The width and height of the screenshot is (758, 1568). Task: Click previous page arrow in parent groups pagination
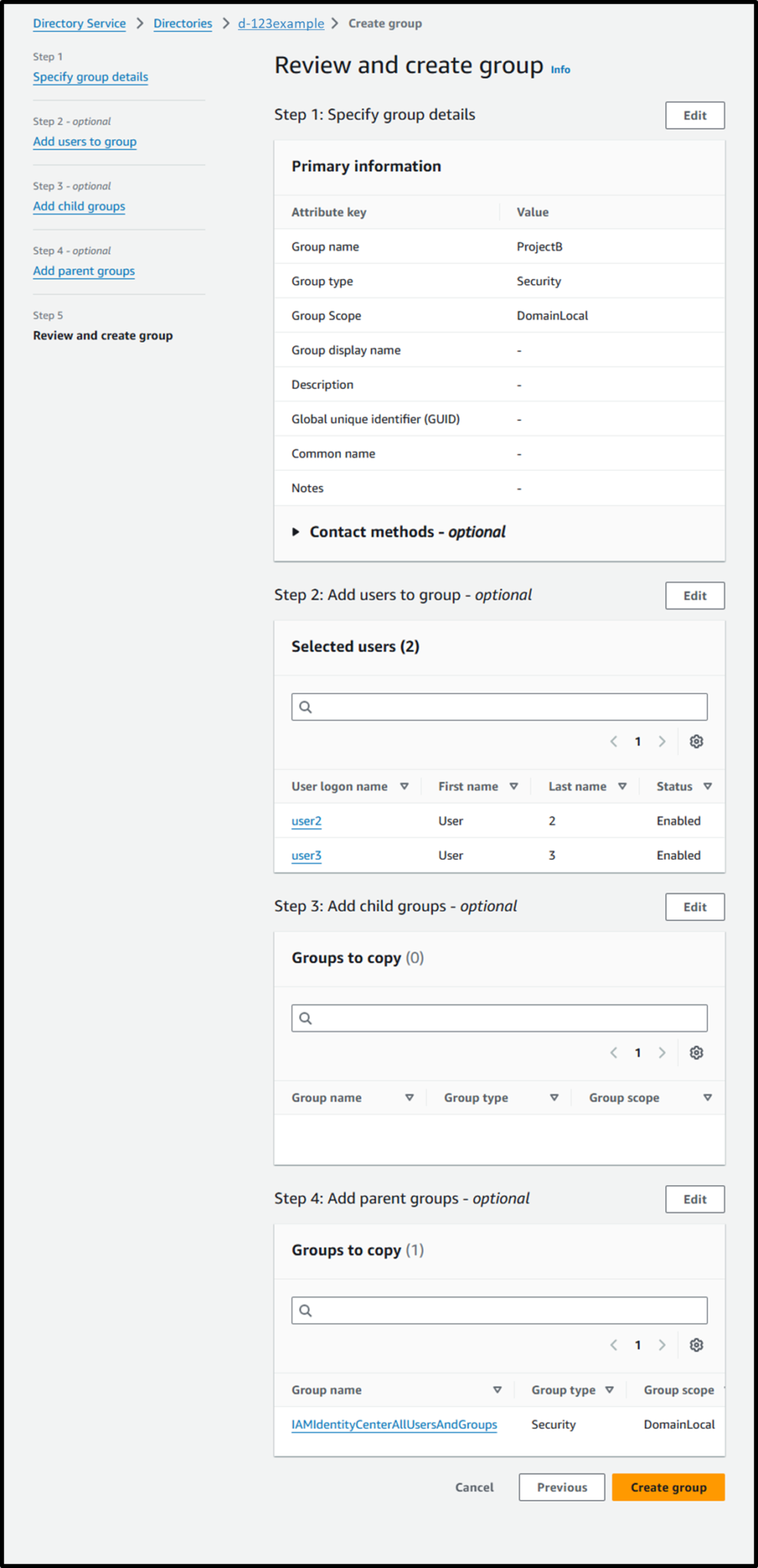tap(613, 1345)
